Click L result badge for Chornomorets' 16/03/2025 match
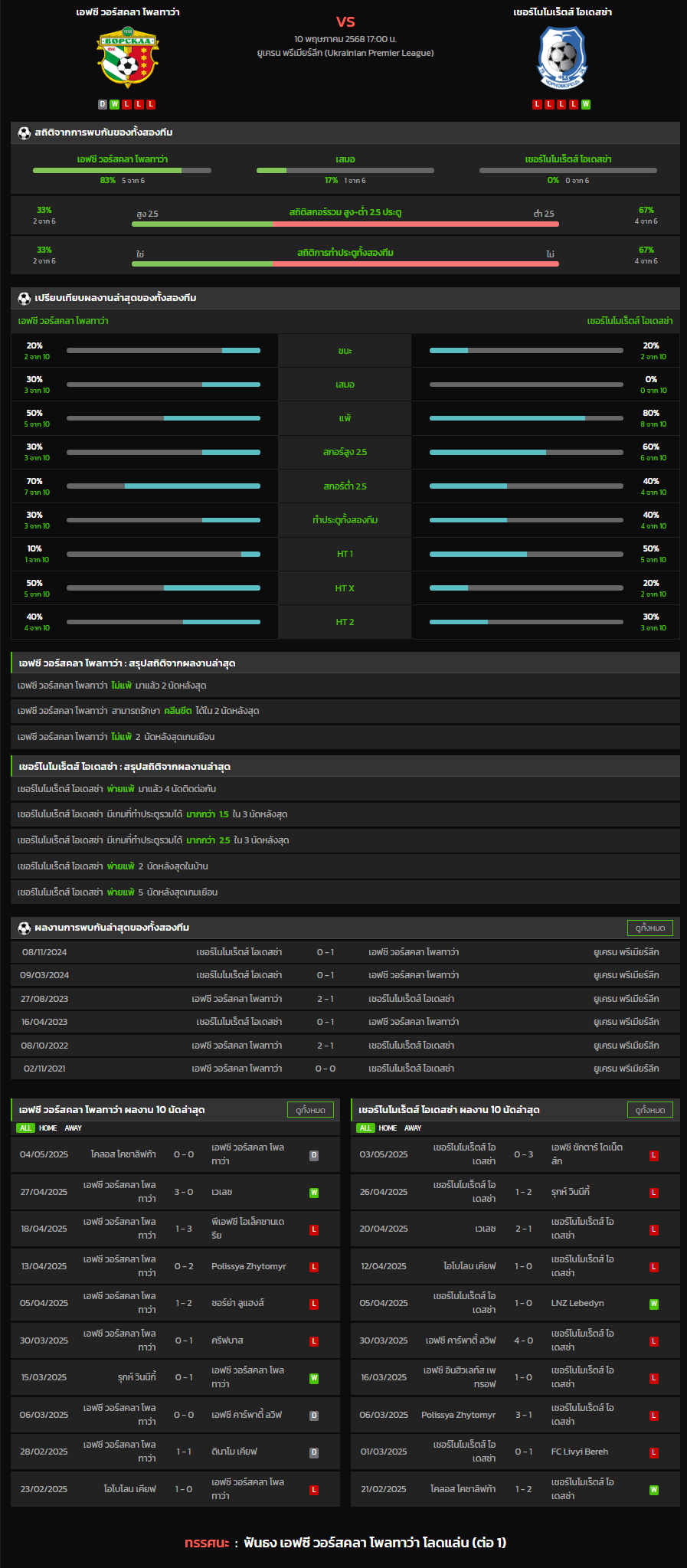Viewport: 687px width, 1568px height. coord(654,1378)
